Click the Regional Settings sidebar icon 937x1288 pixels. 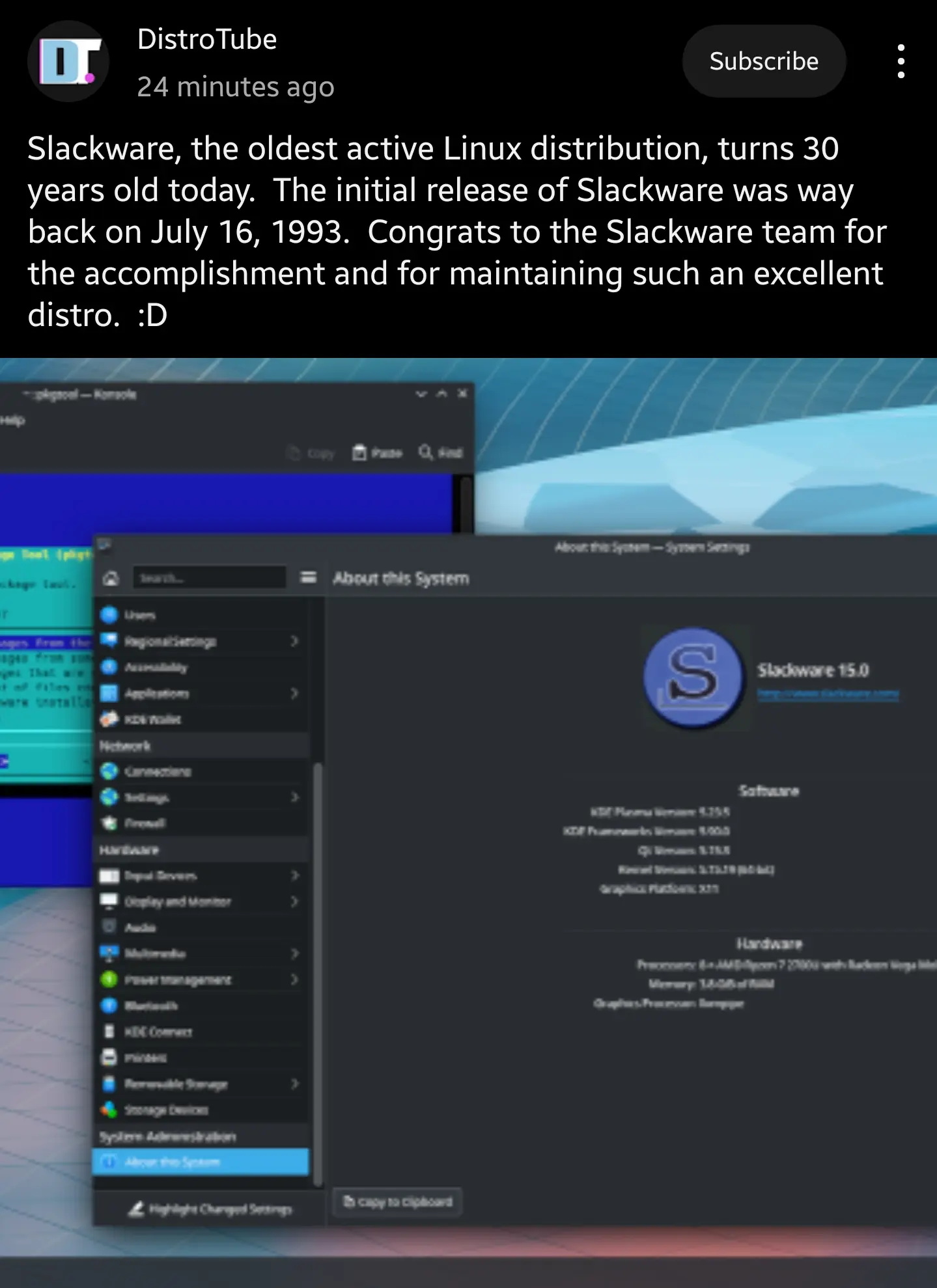109,640
